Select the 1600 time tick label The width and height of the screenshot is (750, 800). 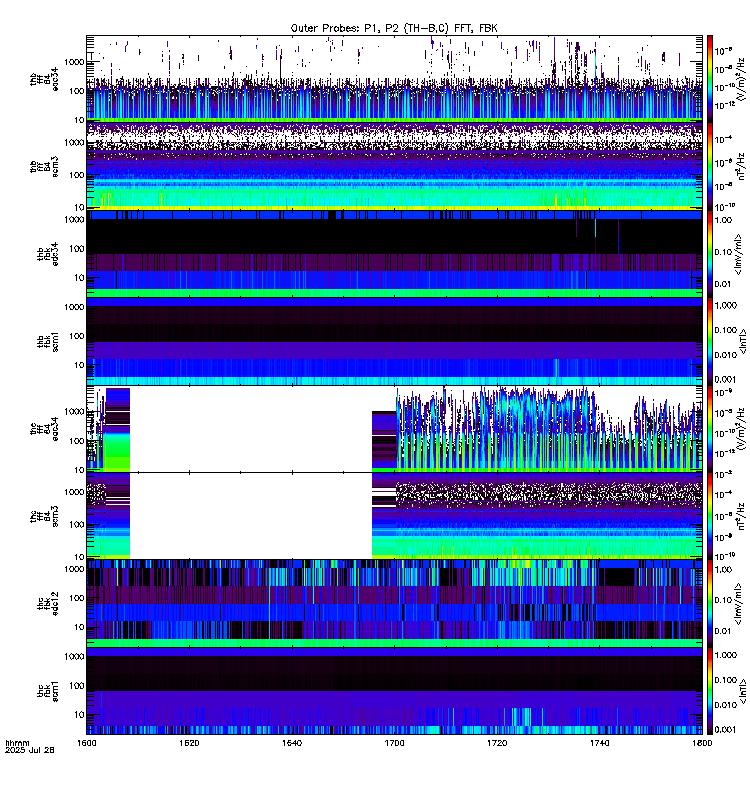click(86, 743)
